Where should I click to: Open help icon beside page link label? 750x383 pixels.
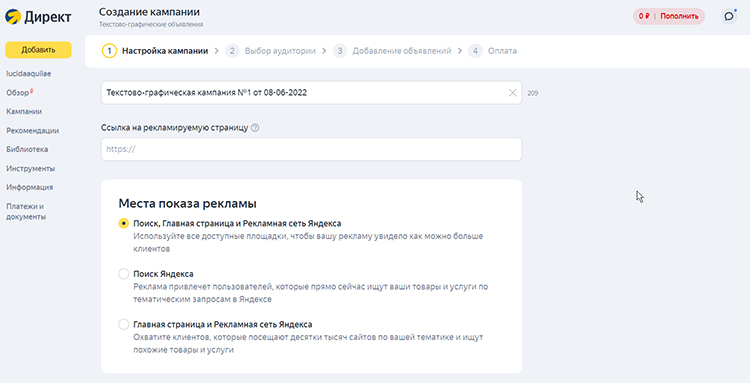[255, 128]
